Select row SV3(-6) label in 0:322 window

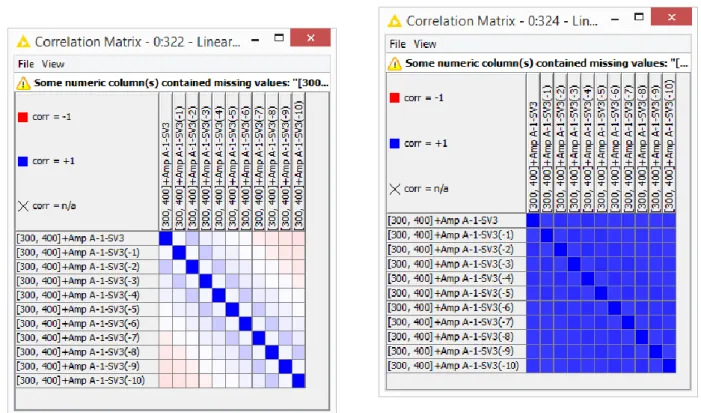pyautogui.click(x=87, y=324)
